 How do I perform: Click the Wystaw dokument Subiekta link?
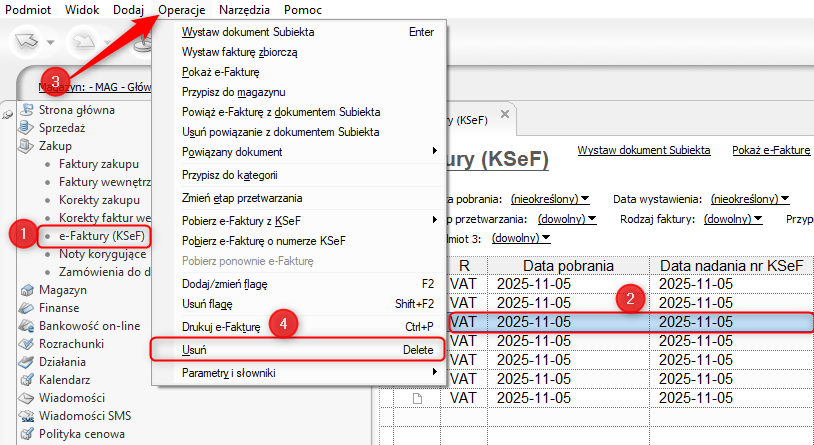643,150
